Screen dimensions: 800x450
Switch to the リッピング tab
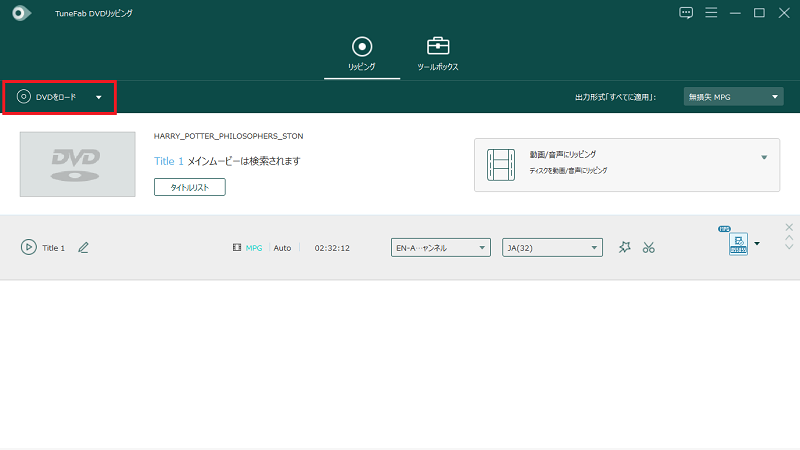362,54
